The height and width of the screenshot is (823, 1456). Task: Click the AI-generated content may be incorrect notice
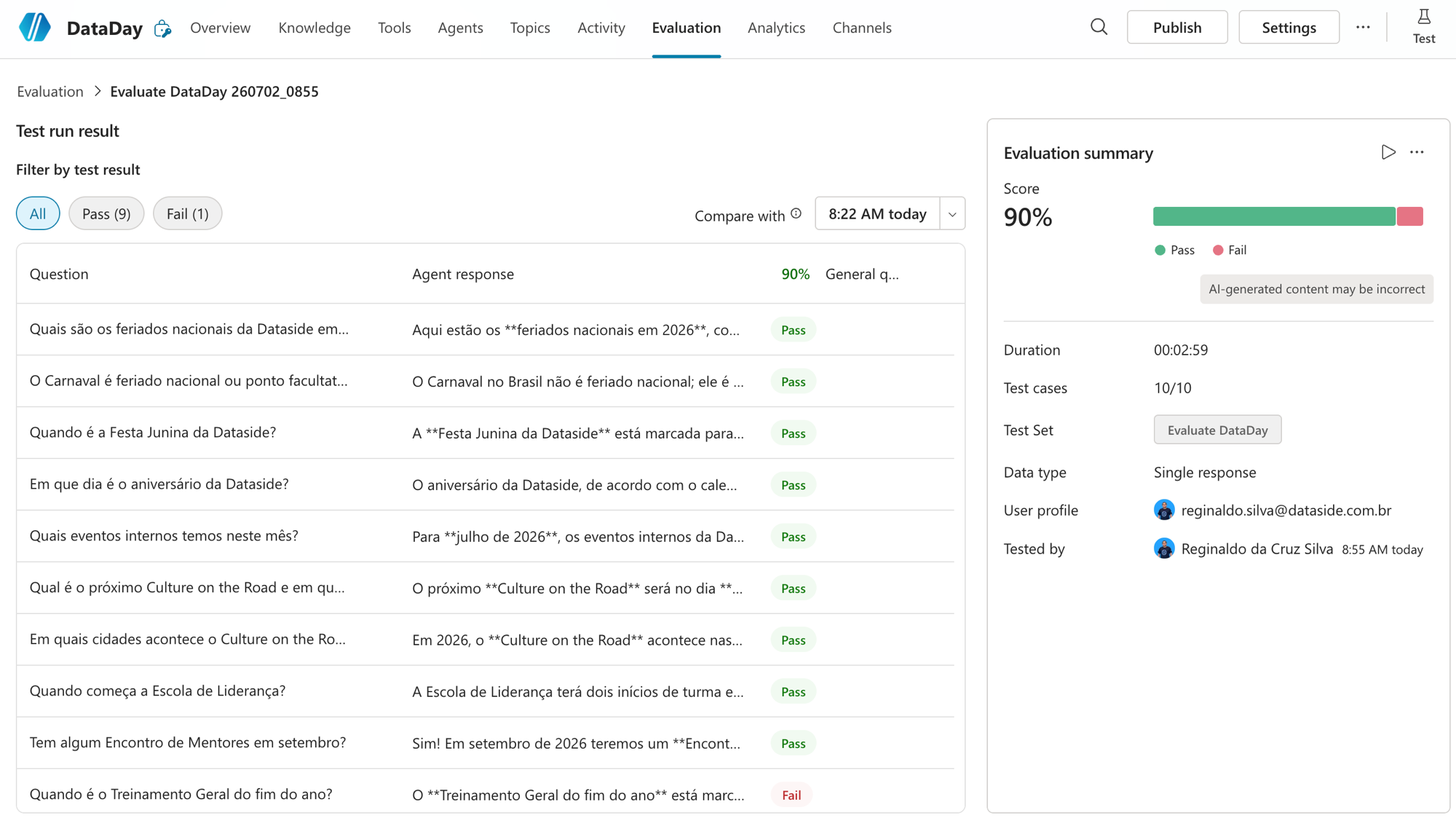click(x=1316, y=289)
